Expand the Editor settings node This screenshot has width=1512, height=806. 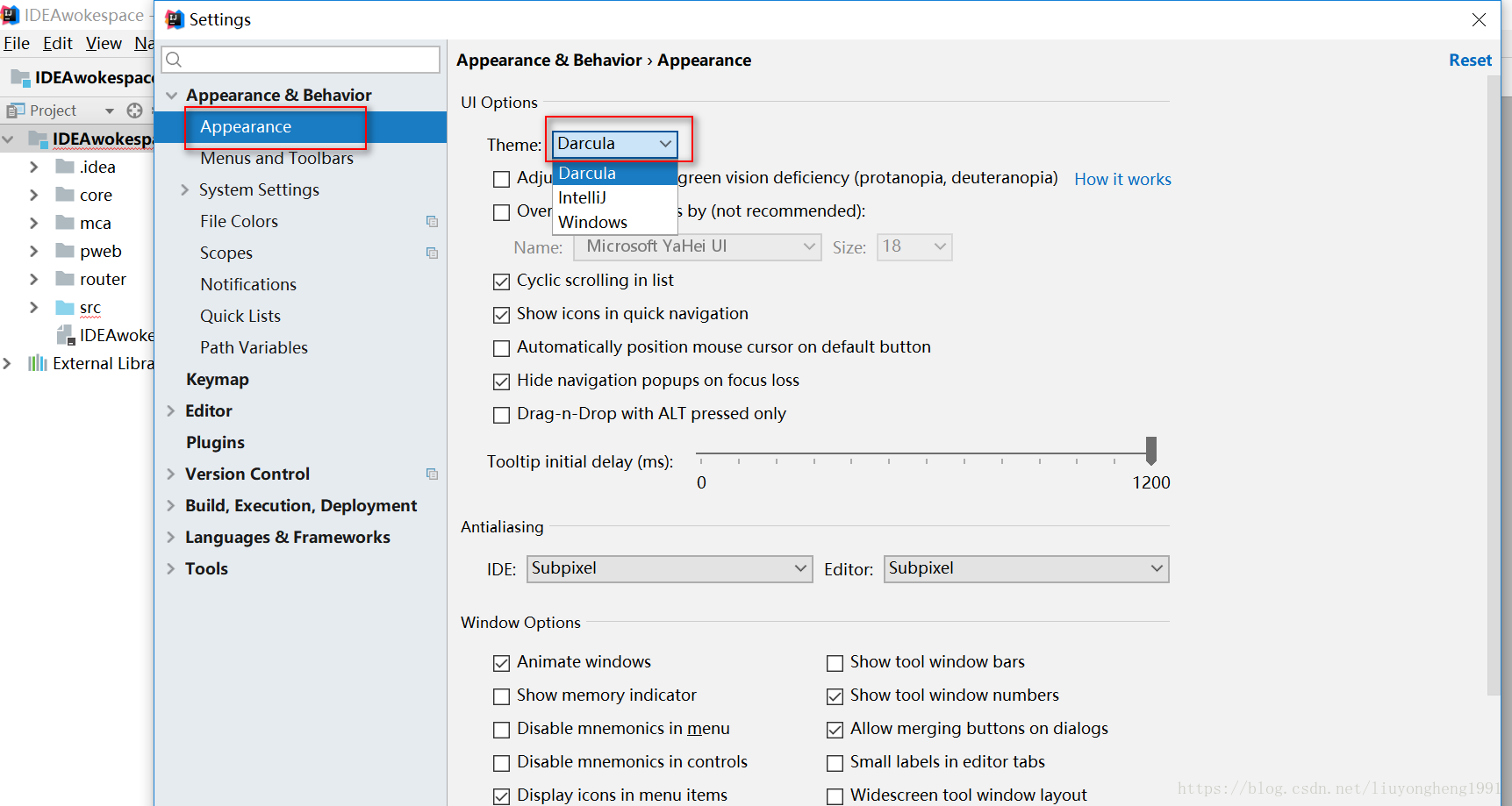coord(171,410)
